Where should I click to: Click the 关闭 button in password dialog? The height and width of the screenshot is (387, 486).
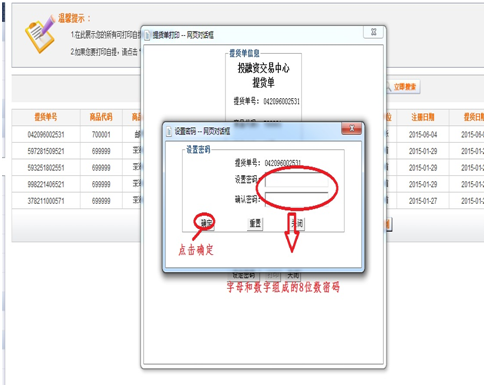tap(297, 223)
